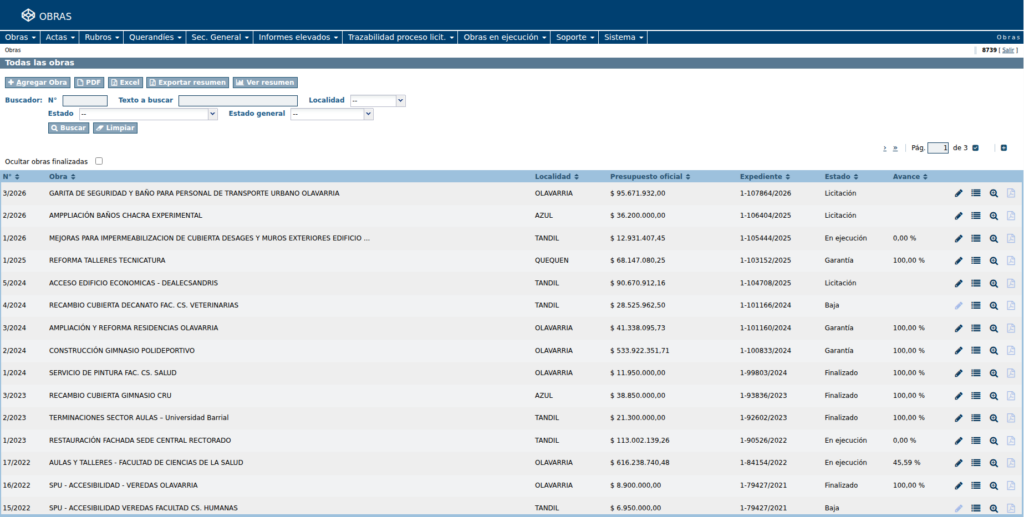Open the Localidad dropdown

[x=377, y=101]
